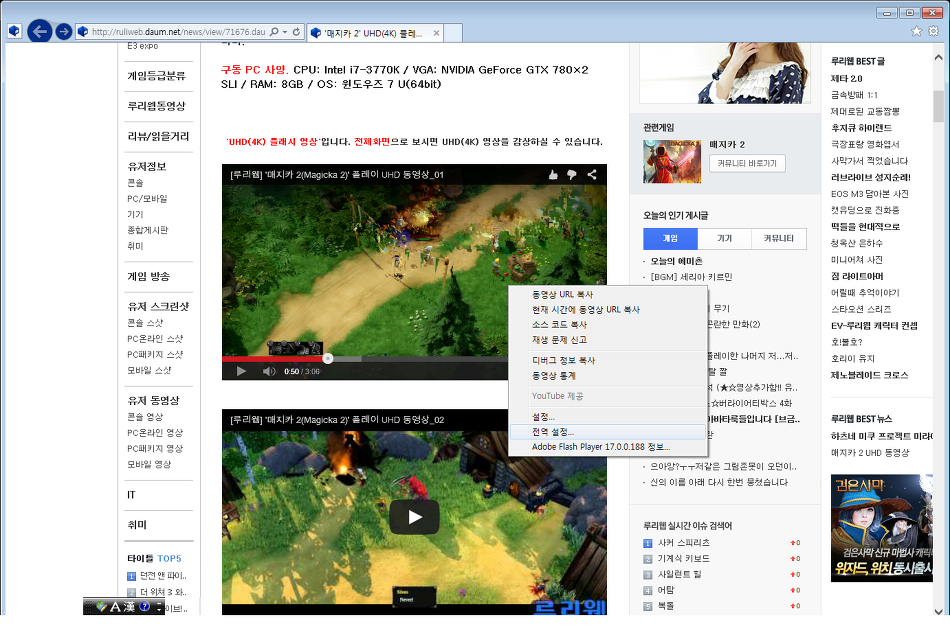
Task: Close the '매지카 2' UHD(4K) tab
Action: 436,33
